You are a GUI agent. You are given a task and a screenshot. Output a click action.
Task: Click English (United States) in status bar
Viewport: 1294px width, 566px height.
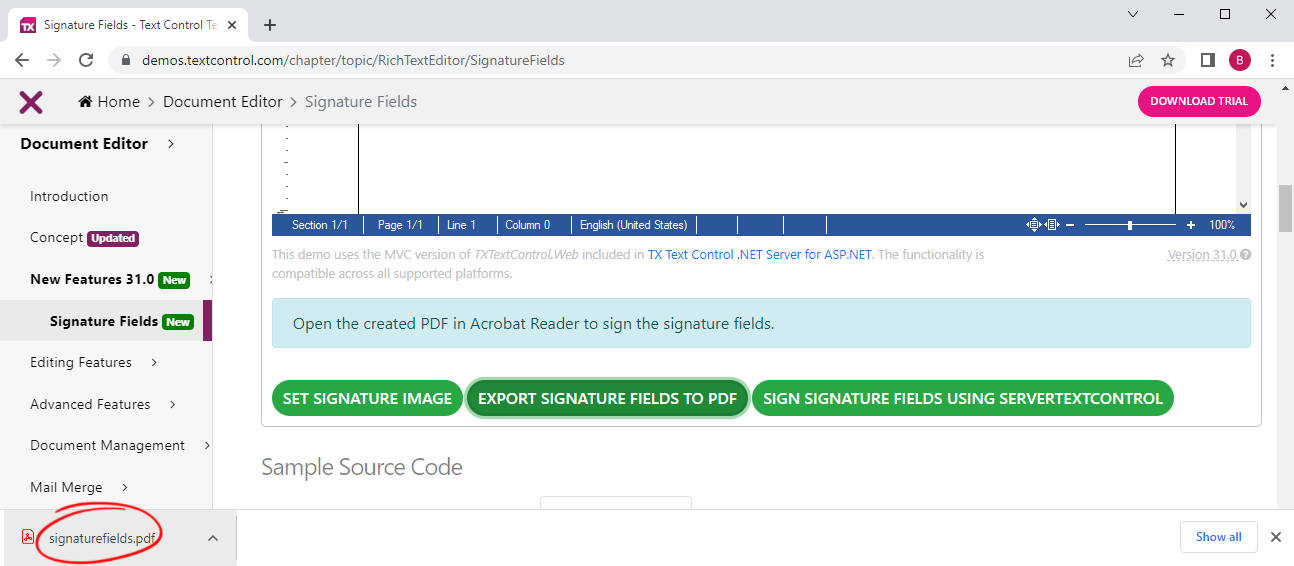(x=634, y=225)
